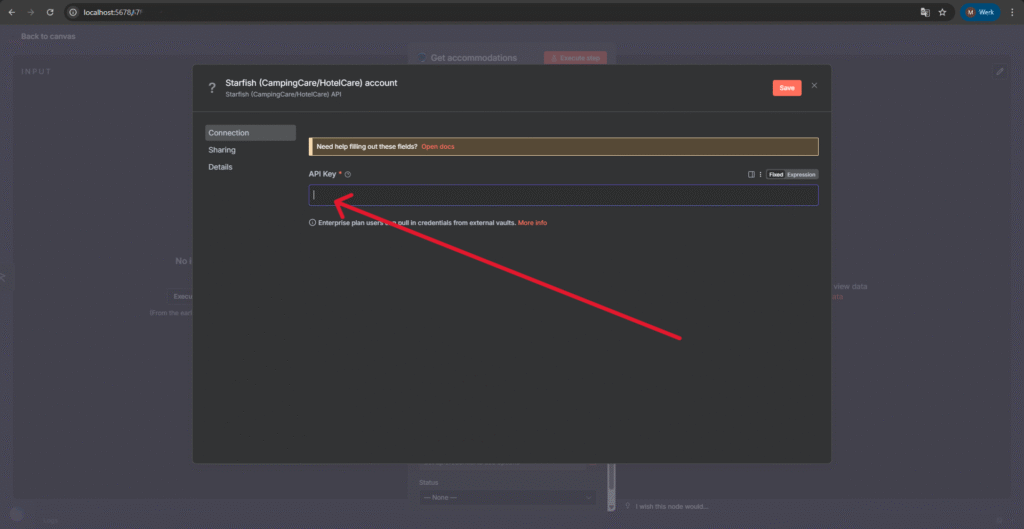Open the Details tab

pyautogui.click(x=220, y=167)
